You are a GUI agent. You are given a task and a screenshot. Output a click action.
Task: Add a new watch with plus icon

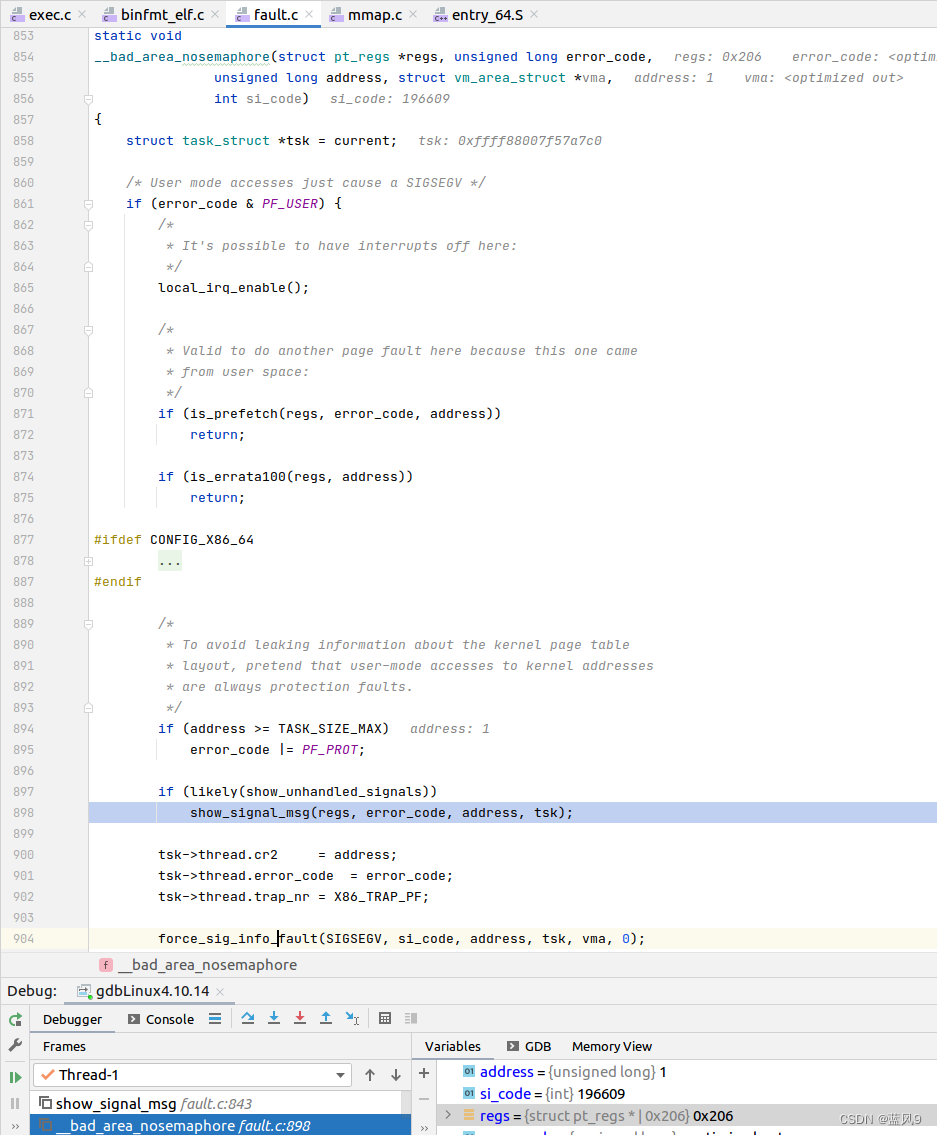point(424,1073)
